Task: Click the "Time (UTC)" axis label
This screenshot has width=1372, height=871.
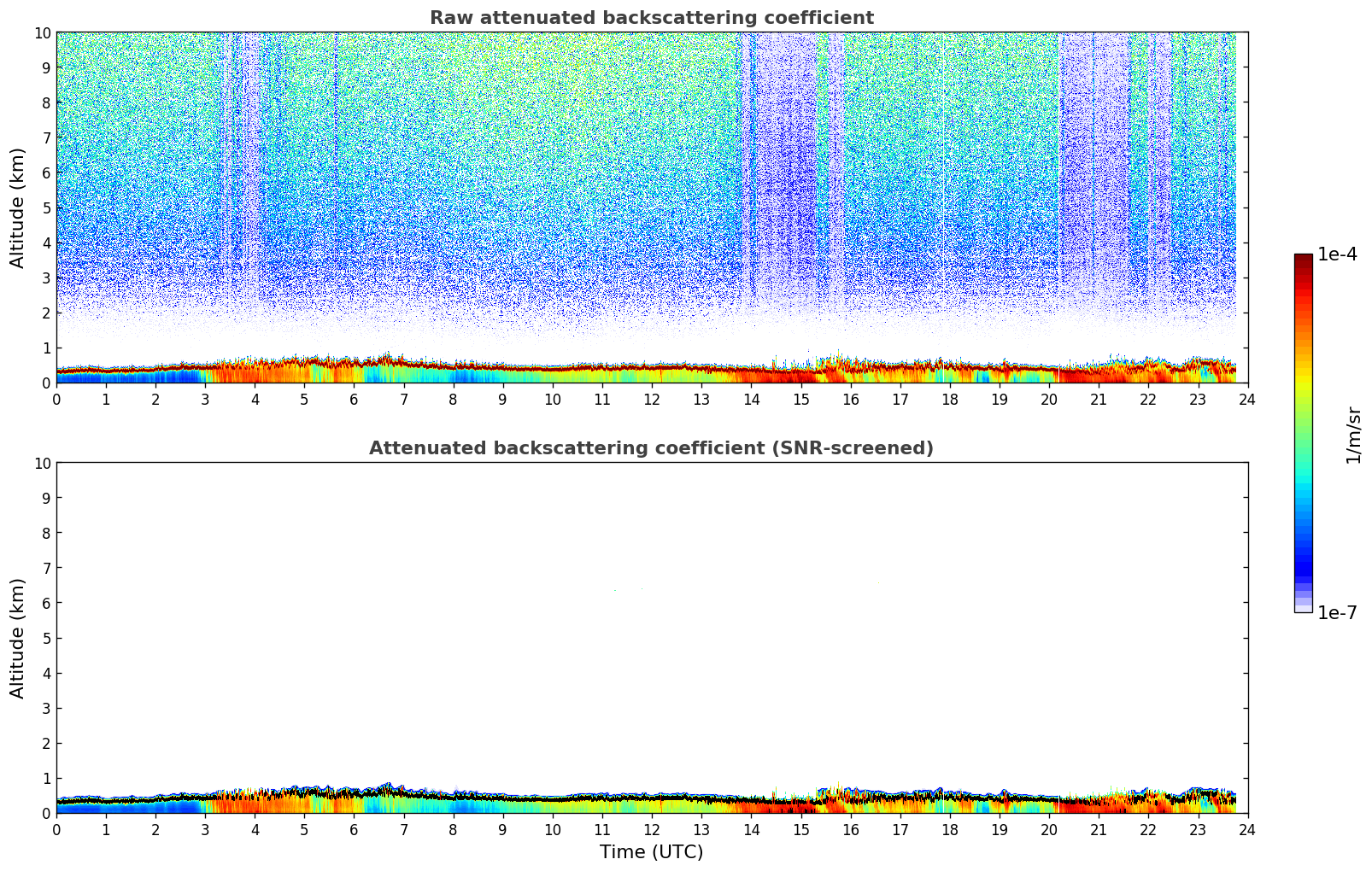Action: pyautogui.click(x=651, y=851)
